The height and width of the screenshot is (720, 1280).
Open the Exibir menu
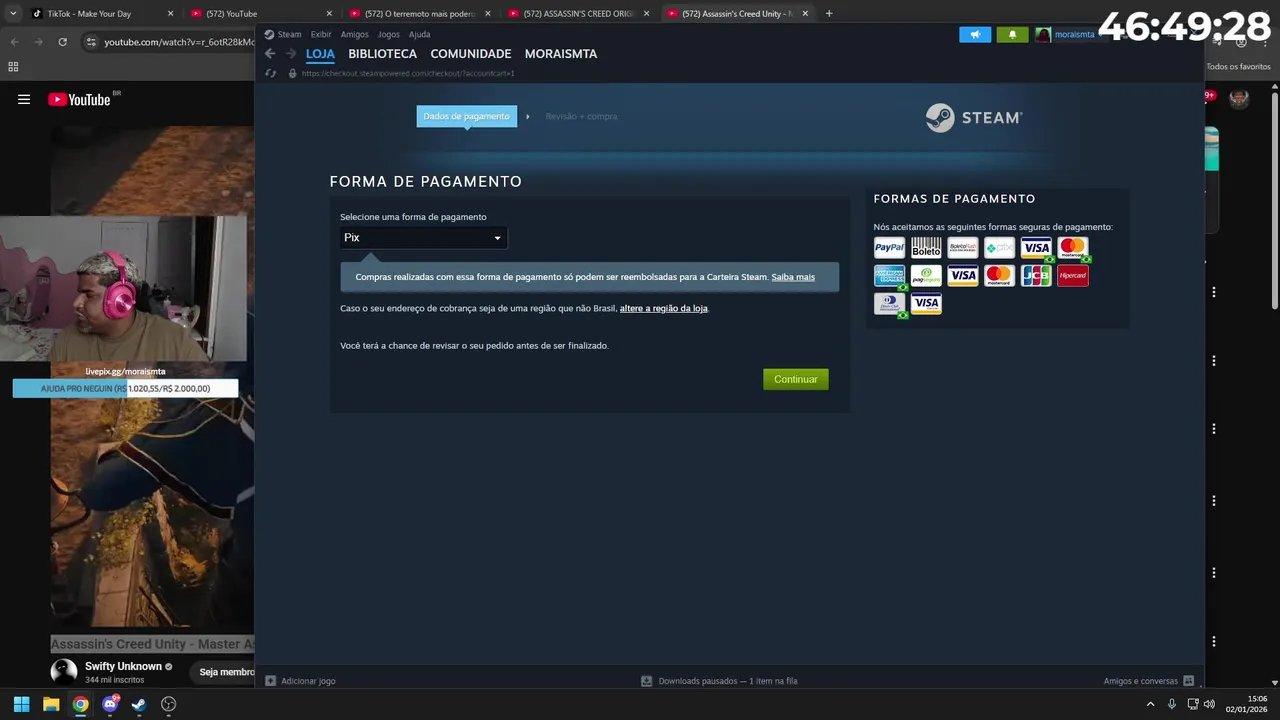pyautogui.click(x=321, y=34)
